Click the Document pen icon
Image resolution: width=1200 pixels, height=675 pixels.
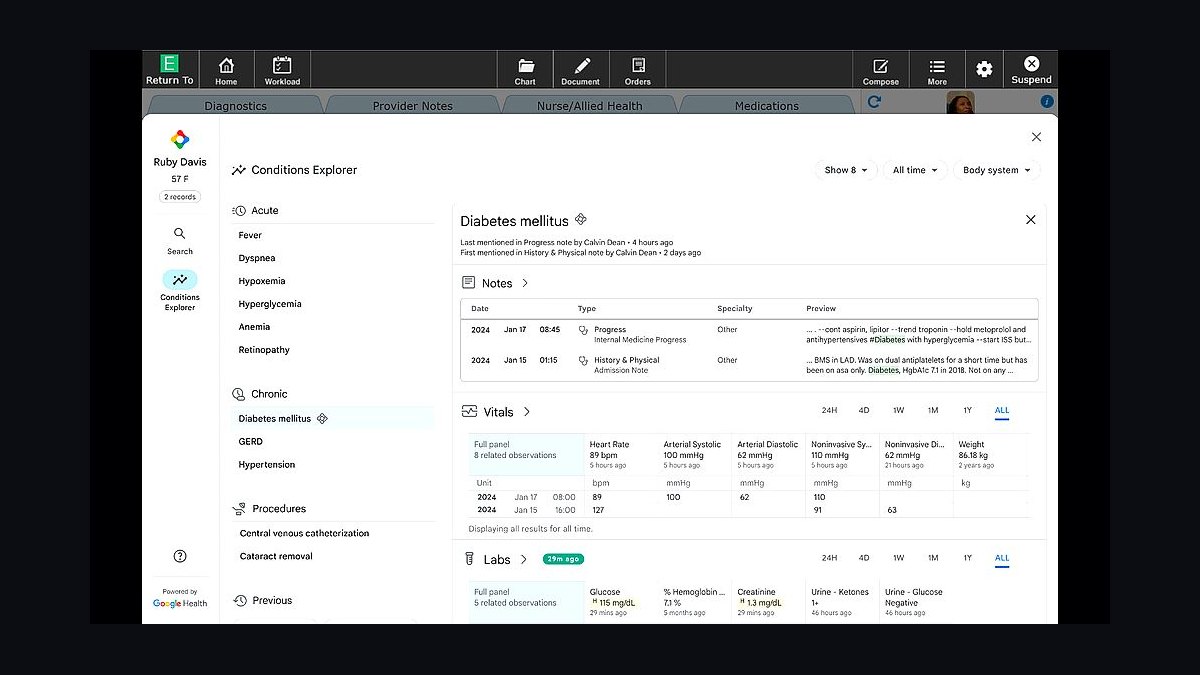point(581,65)
